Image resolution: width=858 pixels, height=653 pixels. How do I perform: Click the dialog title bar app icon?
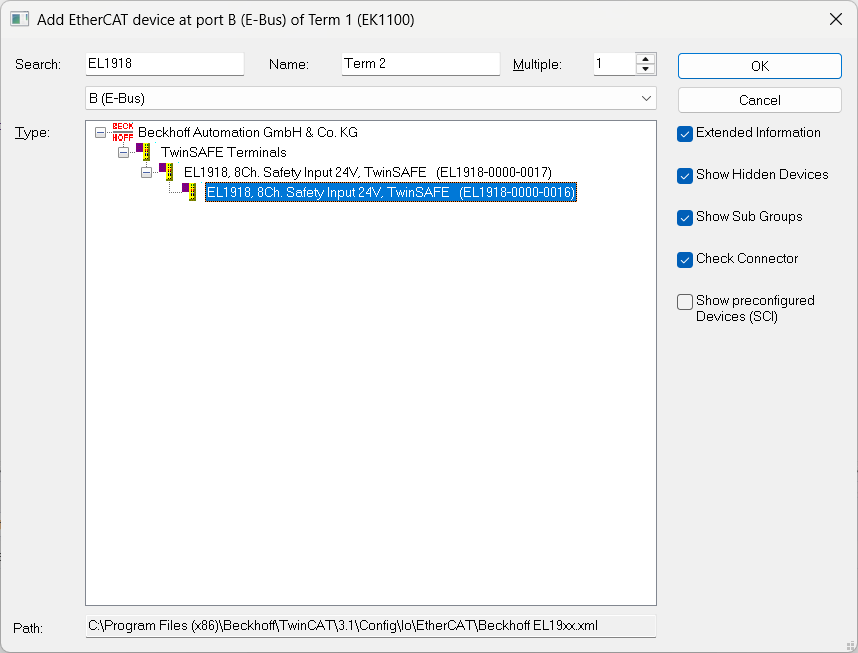[x=19, y=19]
